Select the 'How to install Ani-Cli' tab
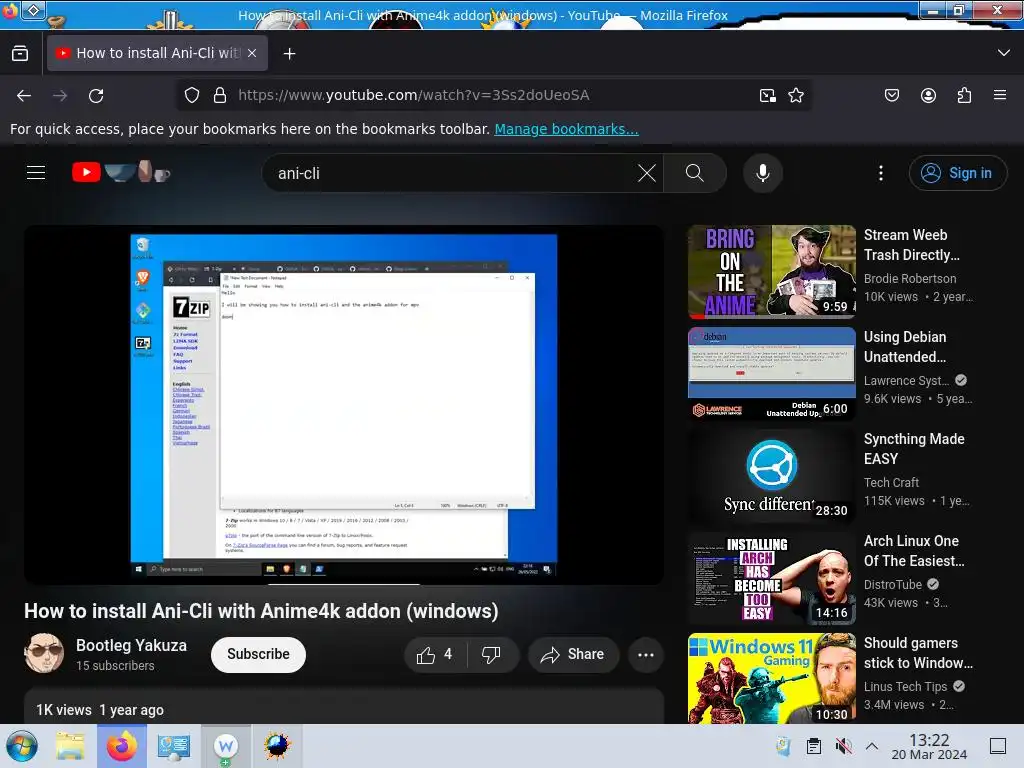 tap(157, 53)
